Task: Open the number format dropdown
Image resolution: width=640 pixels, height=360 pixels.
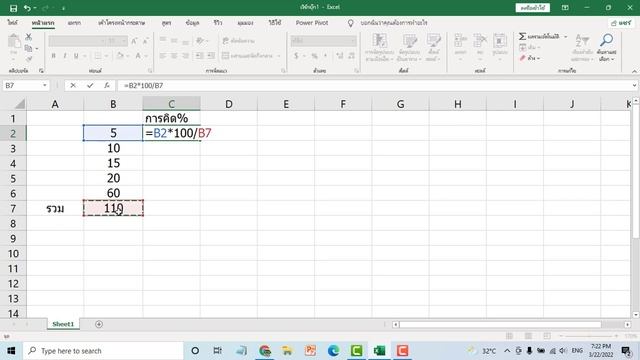Action: coord(353,40)
